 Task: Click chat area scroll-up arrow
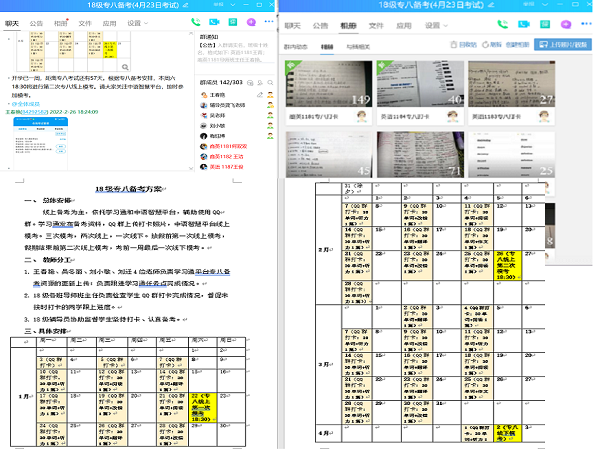coord(191,34)
